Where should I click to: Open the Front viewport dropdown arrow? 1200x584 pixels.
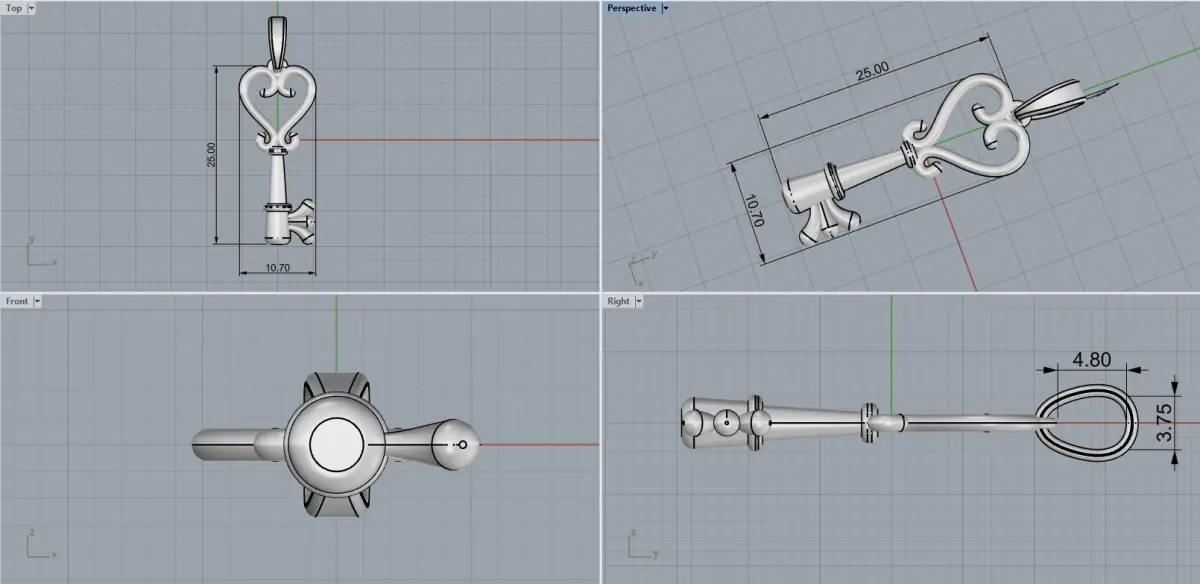coord(37,301)
